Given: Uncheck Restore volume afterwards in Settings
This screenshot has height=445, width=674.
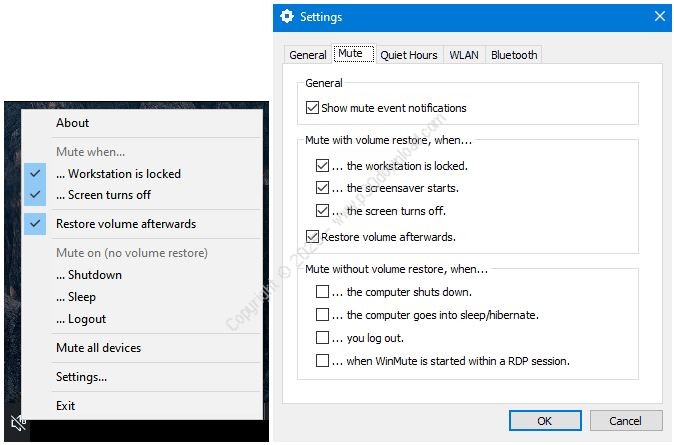Looking at the screenshot, I should (313, 237).
